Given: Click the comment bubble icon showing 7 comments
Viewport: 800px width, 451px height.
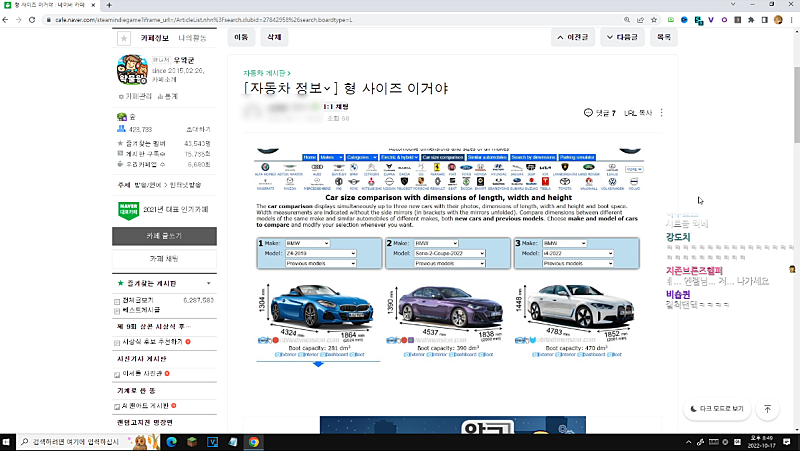Looking at the screenshot, I should pyautogui.click(x=589, y=113).
